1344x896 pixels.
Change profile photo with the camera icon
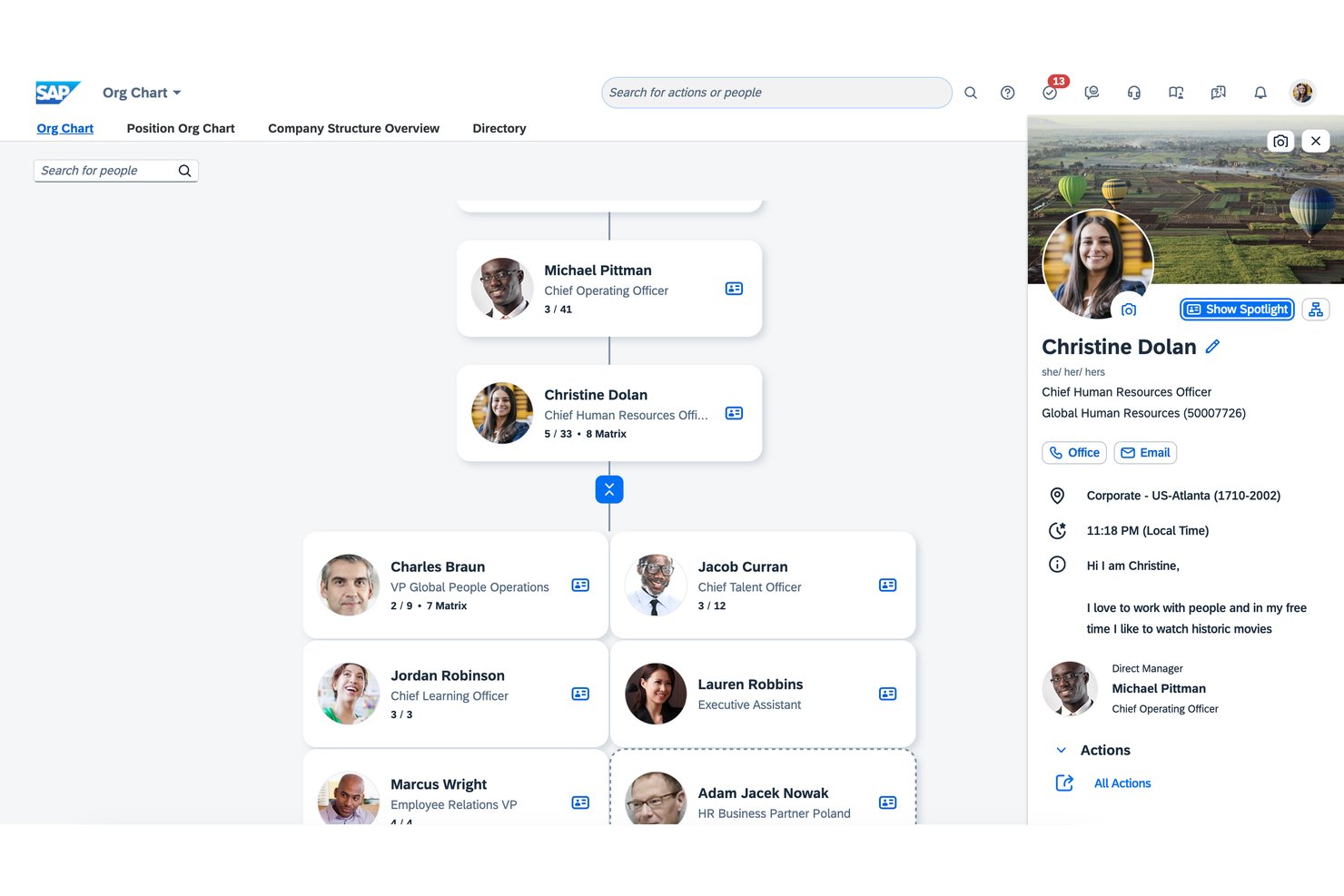click(1129, 310)
